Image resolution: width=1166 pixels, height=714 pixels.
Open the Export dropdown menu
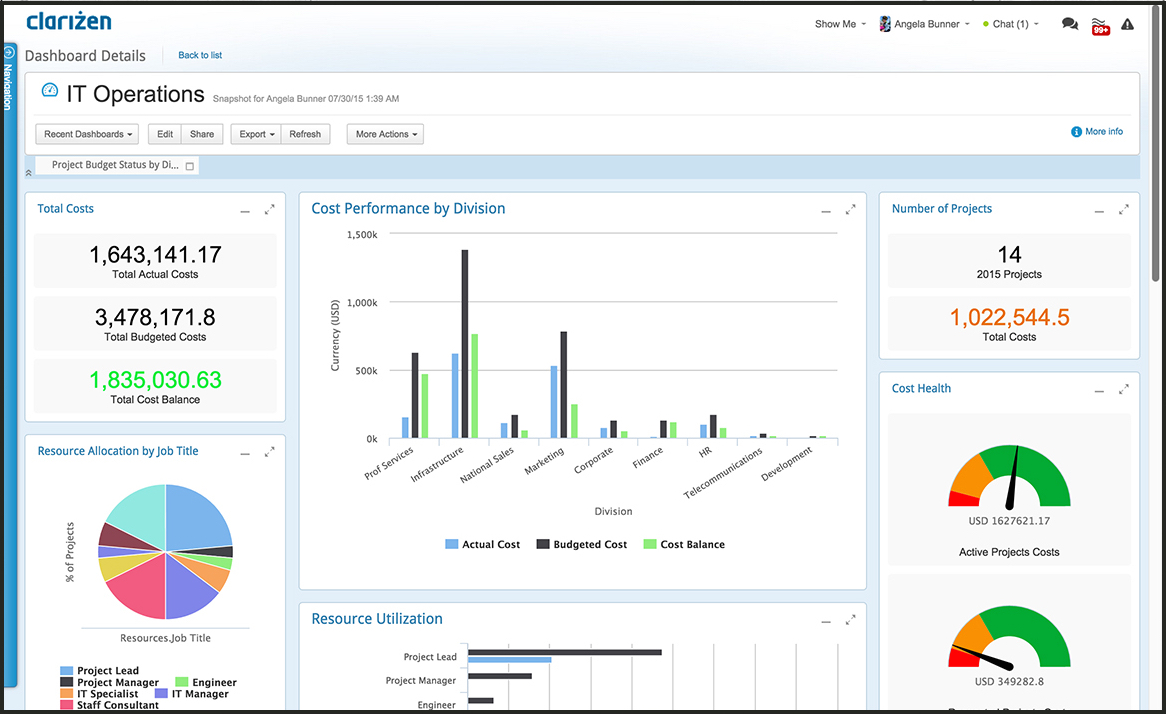pos(256,134)
